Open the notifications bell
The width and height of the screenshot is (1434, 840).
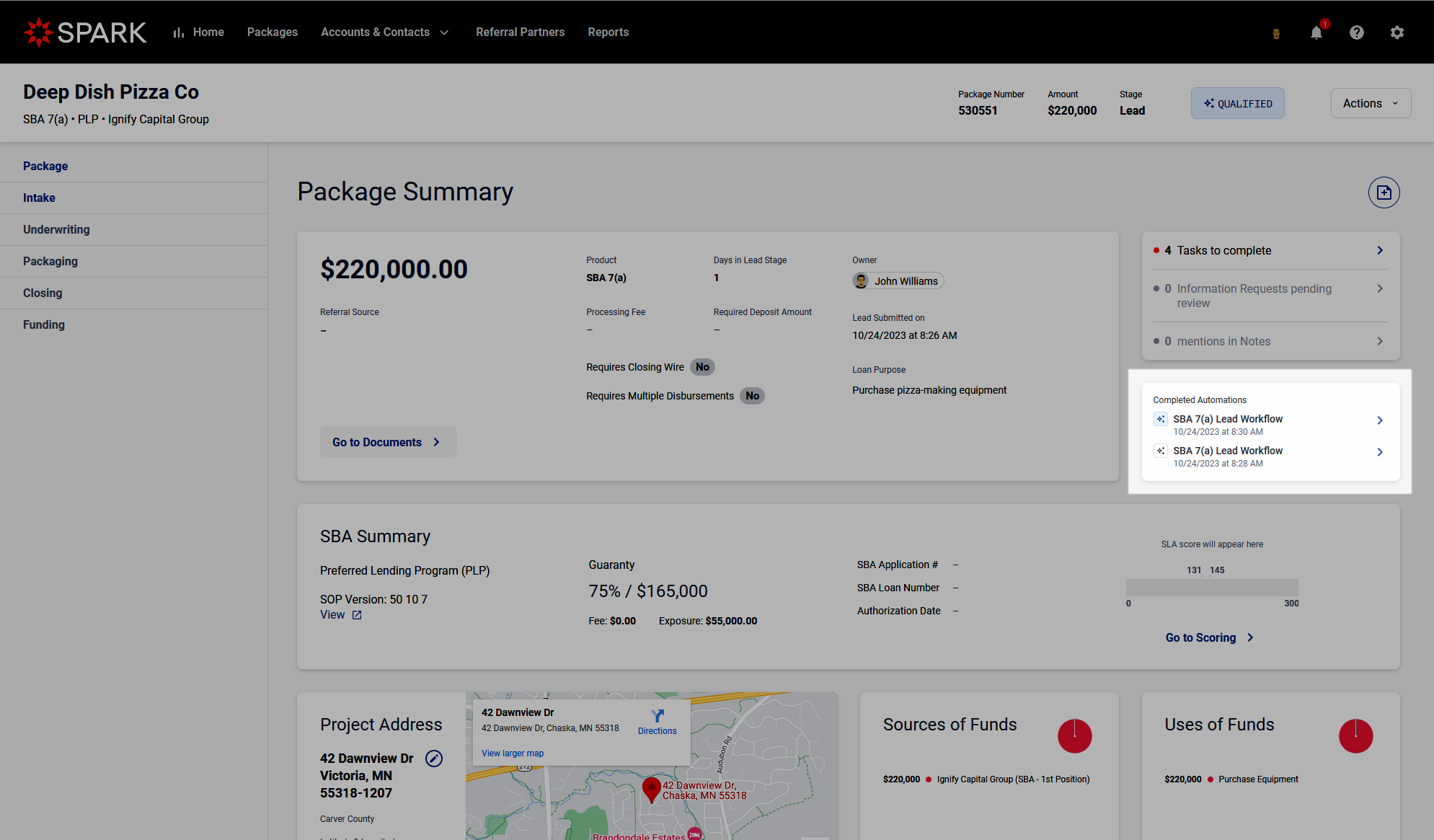pyautogui.click(x=1316, y=32)
